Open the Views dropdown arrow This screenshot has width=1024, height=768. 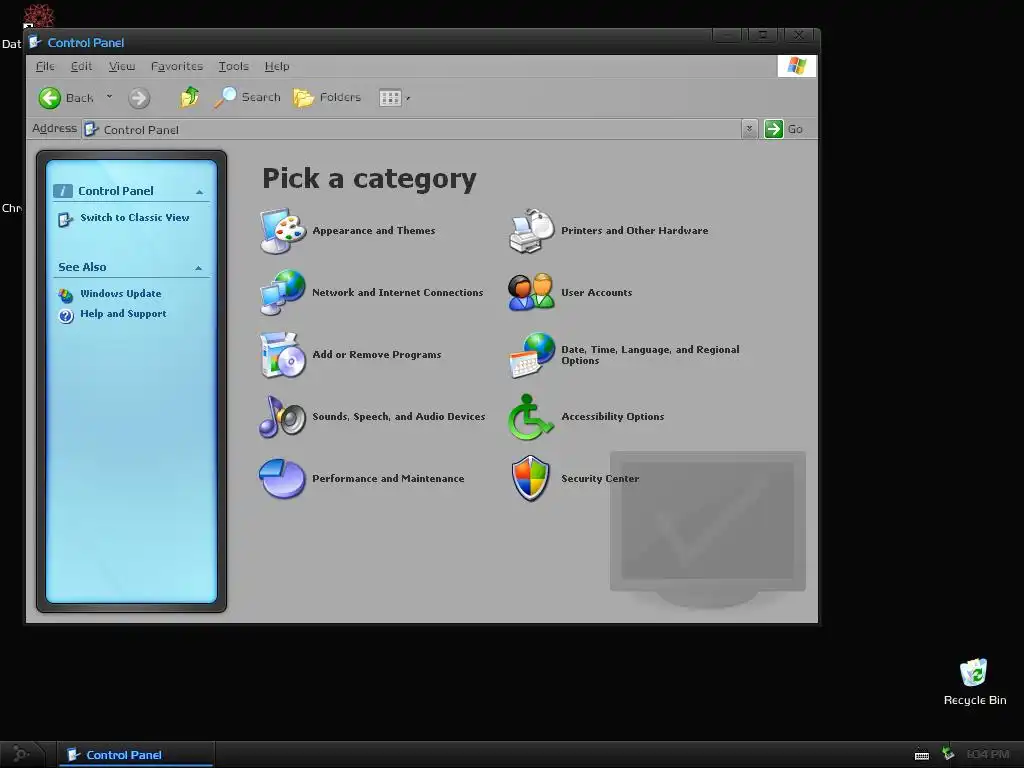click(x=408, y=99)
